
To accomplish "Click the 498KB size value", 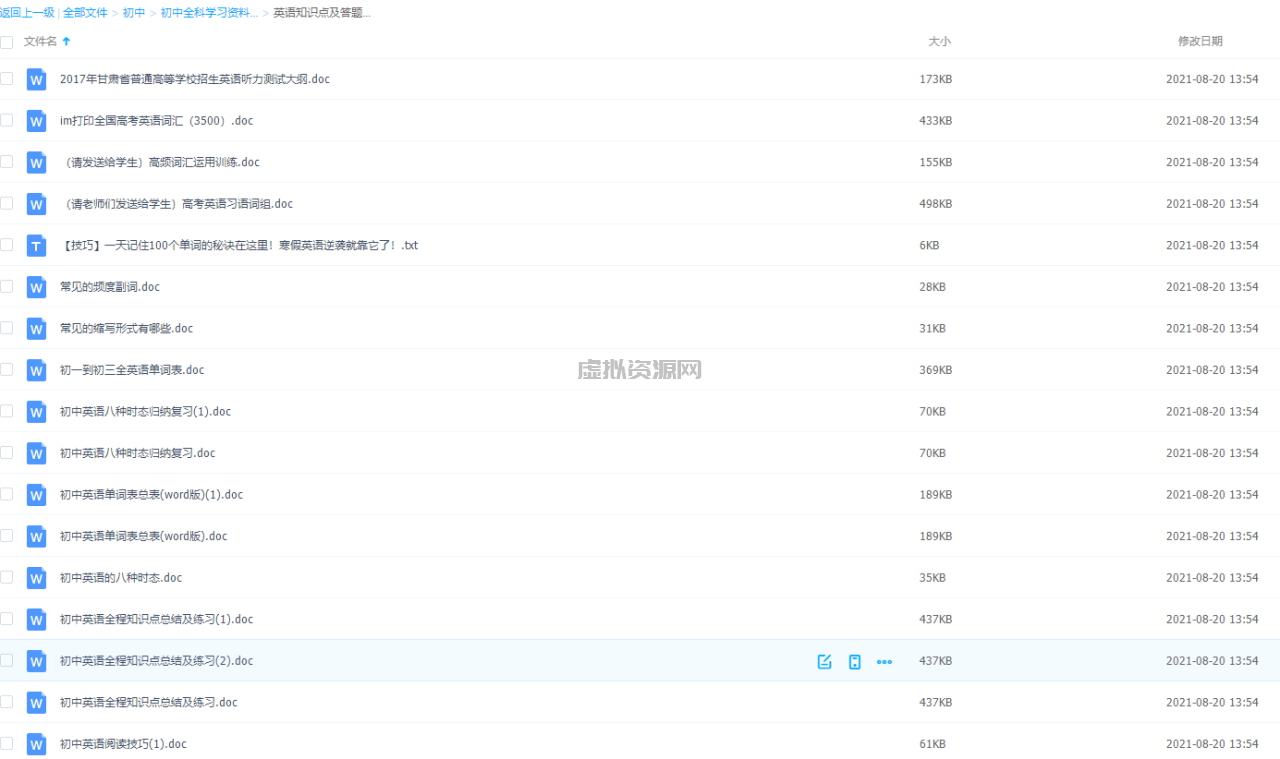I will pyautogui.click(x=936, y=204).
